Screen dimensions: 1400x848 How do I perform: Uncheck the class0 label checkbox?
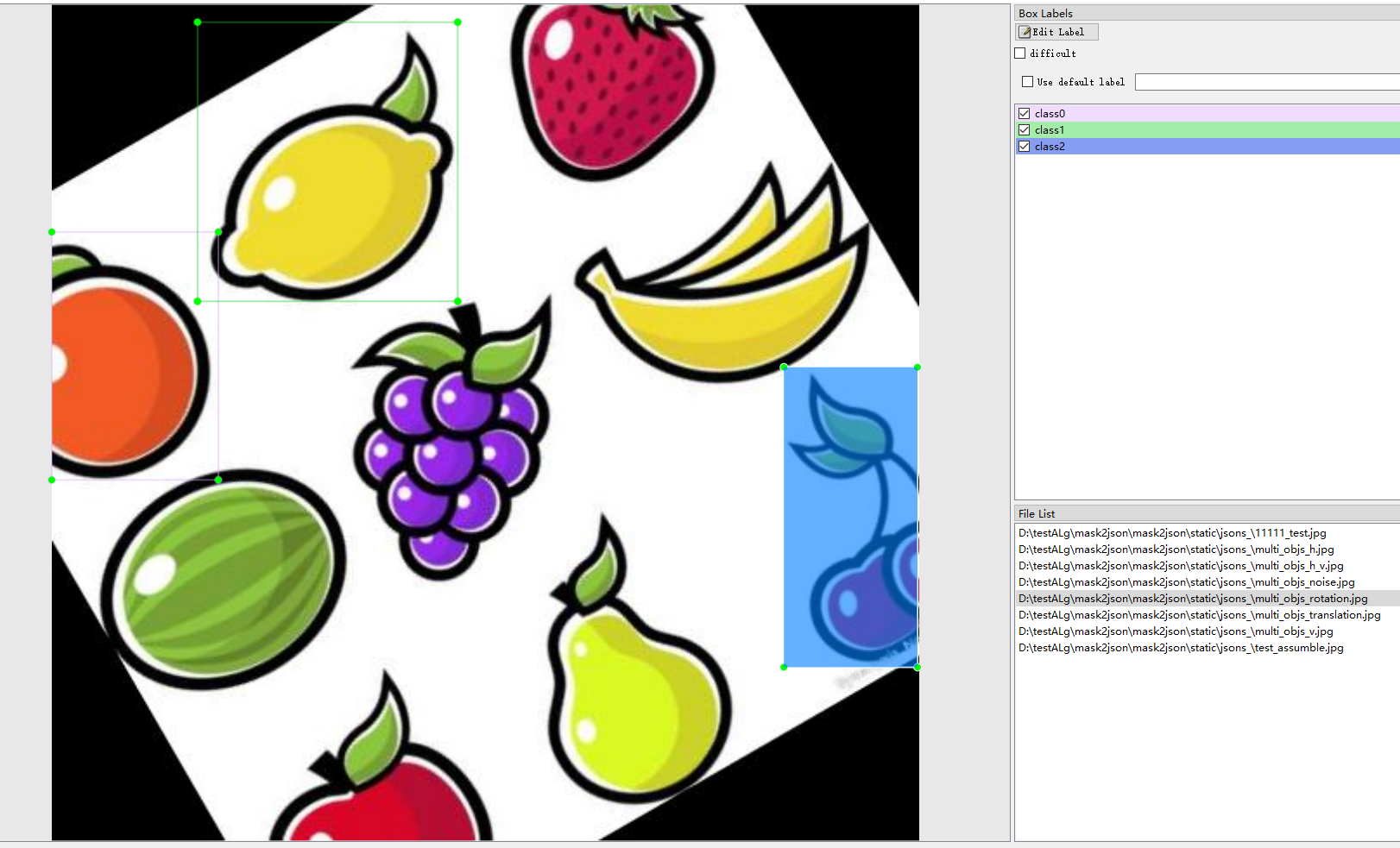[1025, 113]
